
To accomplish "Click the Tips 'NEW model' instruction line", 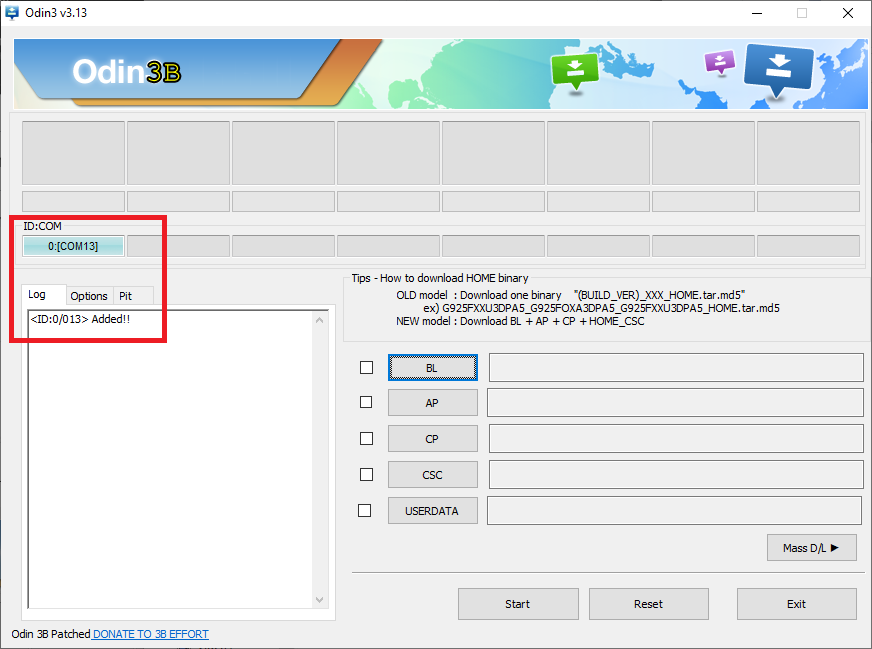I will (x=520, y=321).
